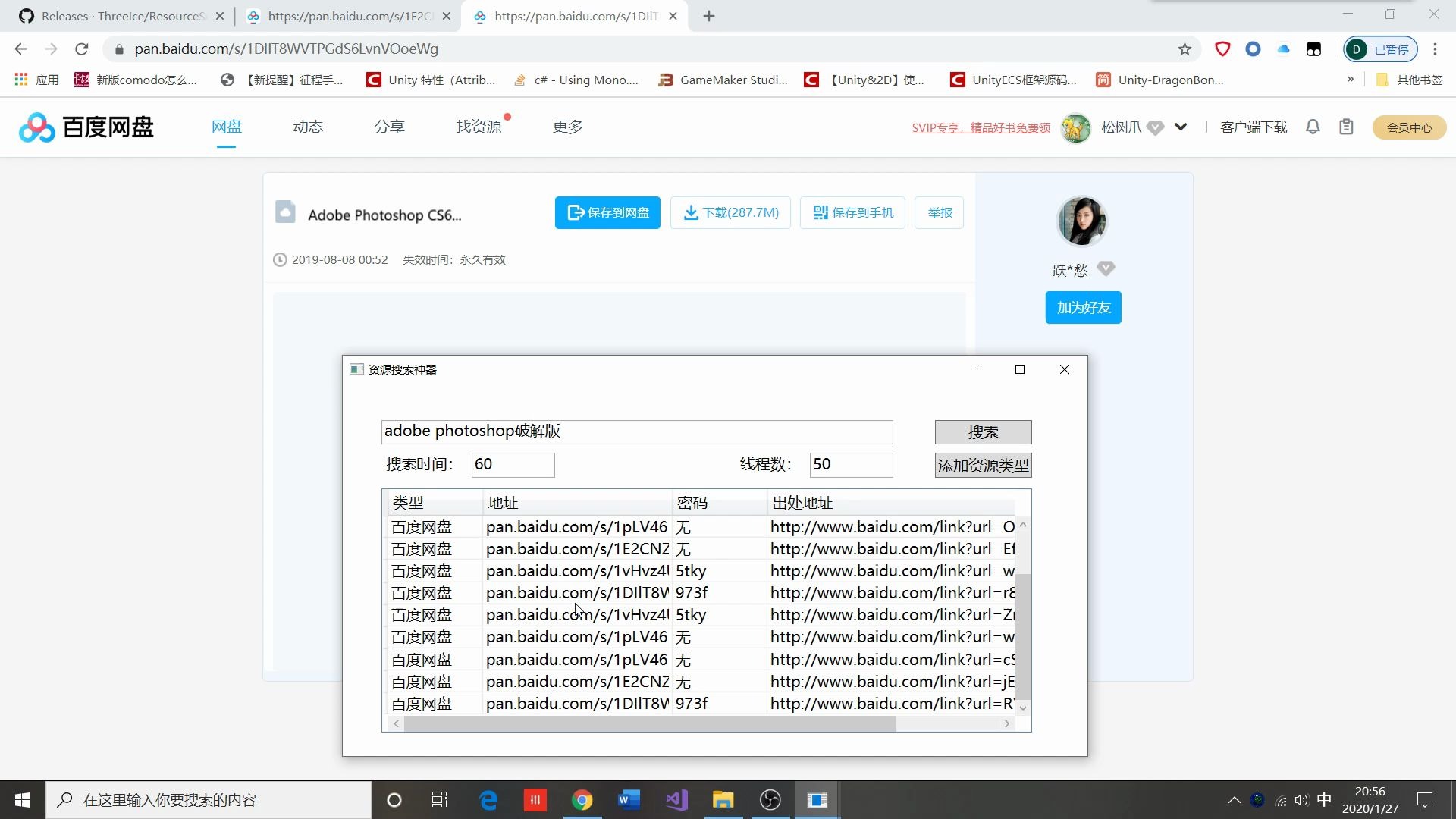Select the 动态 navigation item
Screen dimensions: 1456x819
308,127
